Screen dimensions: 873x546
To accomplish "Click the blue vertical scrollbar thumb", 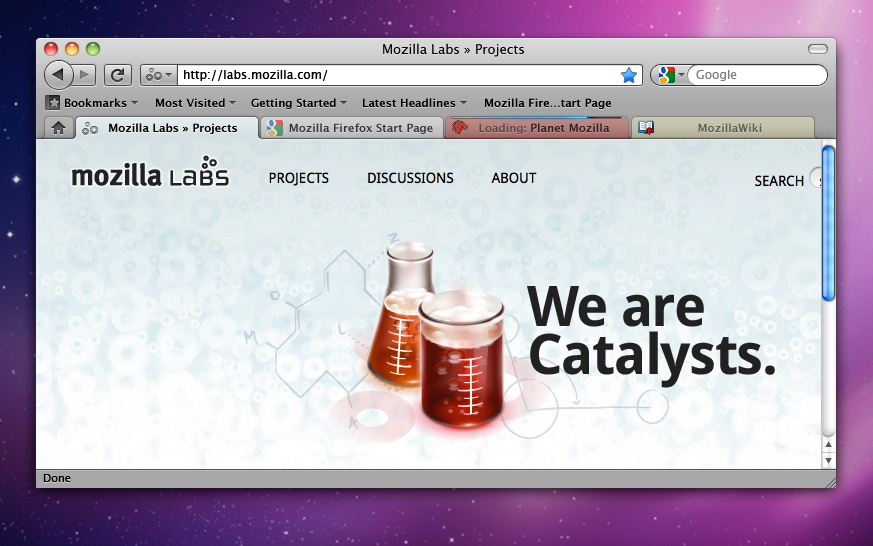I will click(x=828, y=223).
